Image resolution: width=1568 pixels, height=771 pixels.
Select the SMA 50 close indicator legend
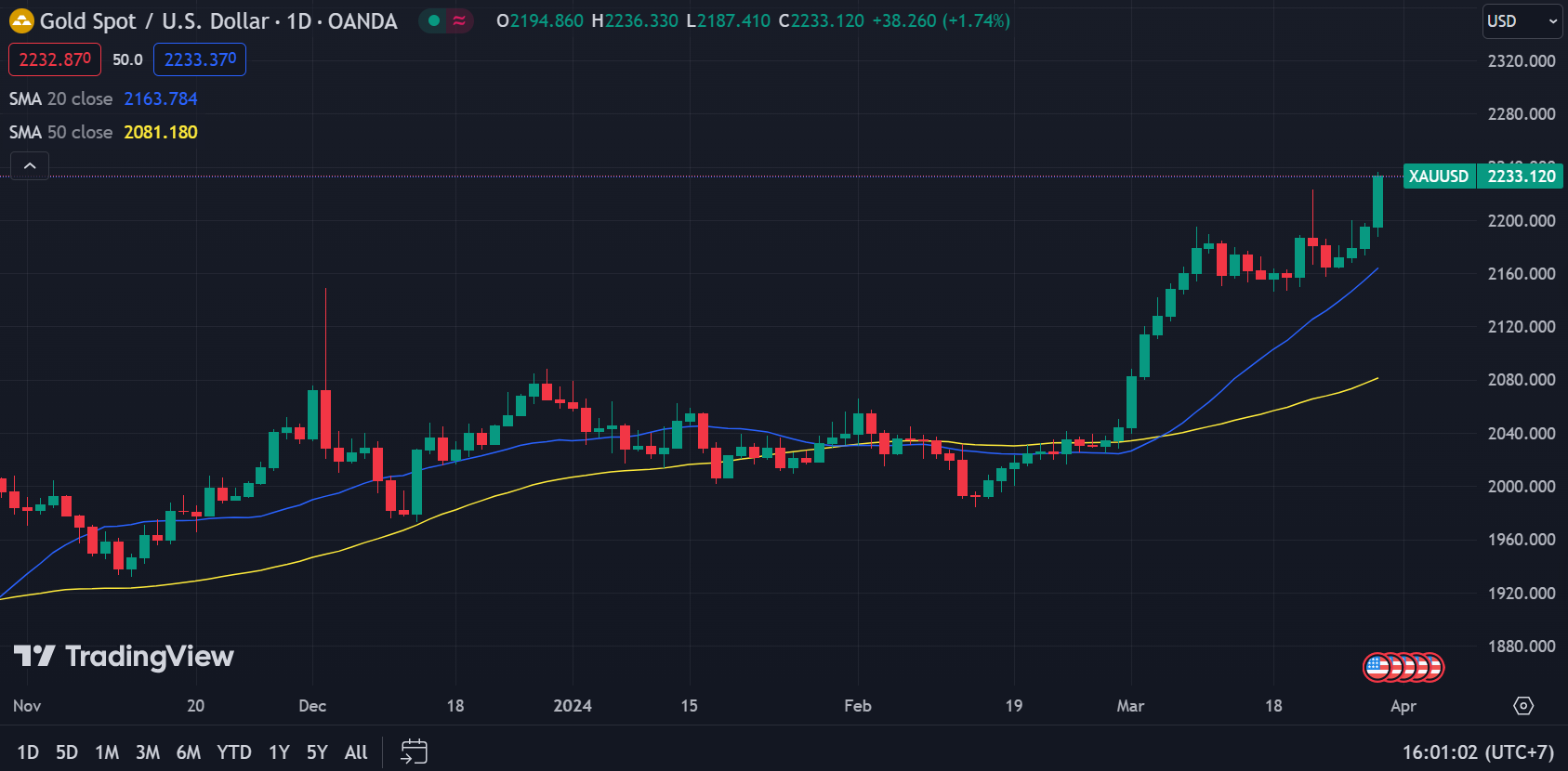pos(60,132)
